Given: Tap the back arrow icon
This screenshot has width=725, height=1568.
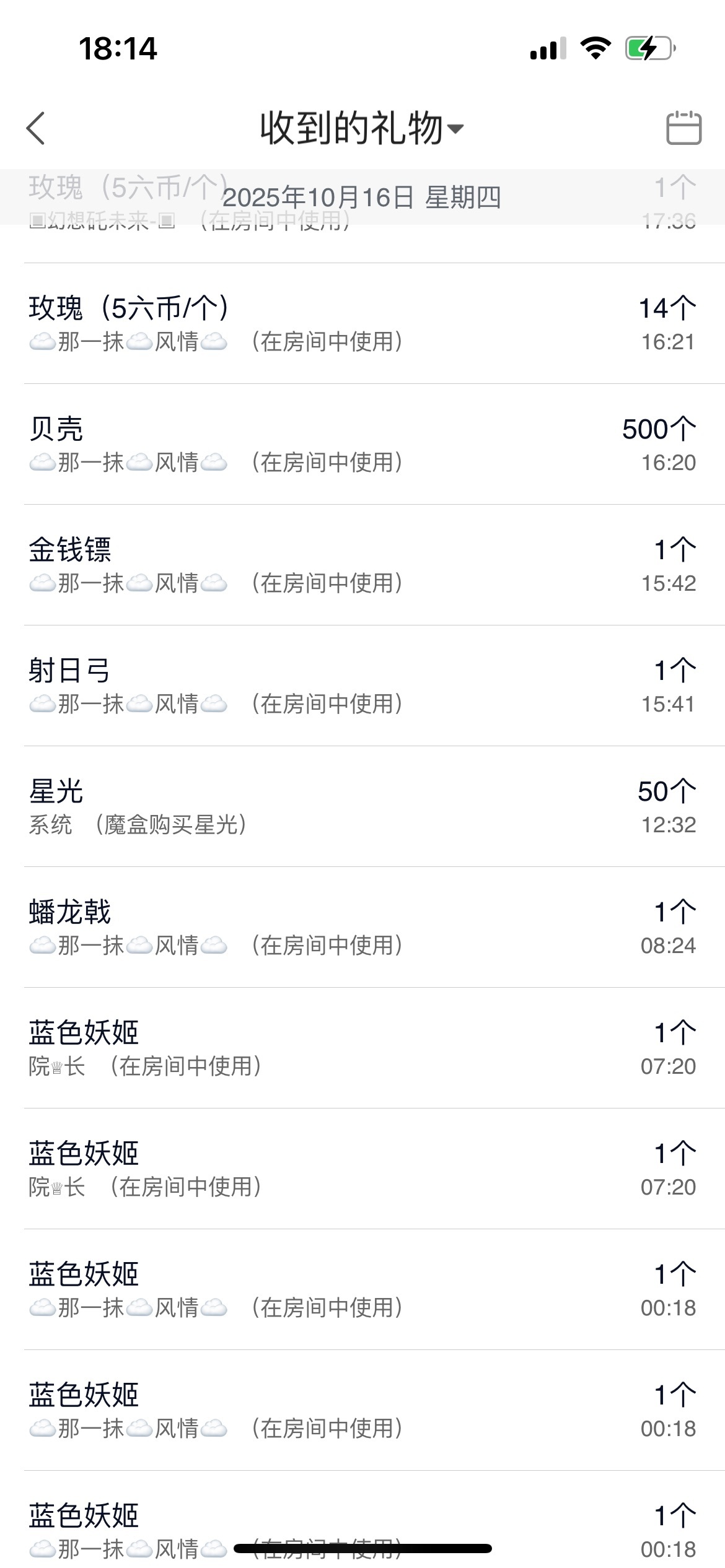Looking at the screenshot, I should 36,128.
